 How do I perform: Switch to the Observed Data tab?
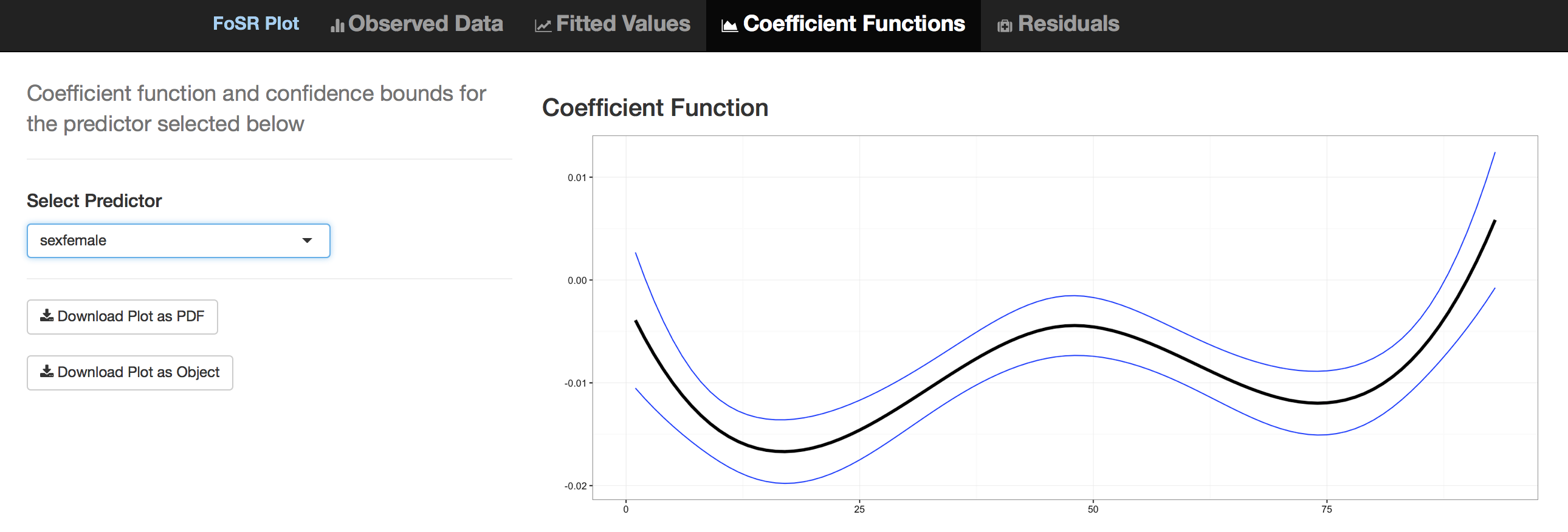tap(425, 24)
